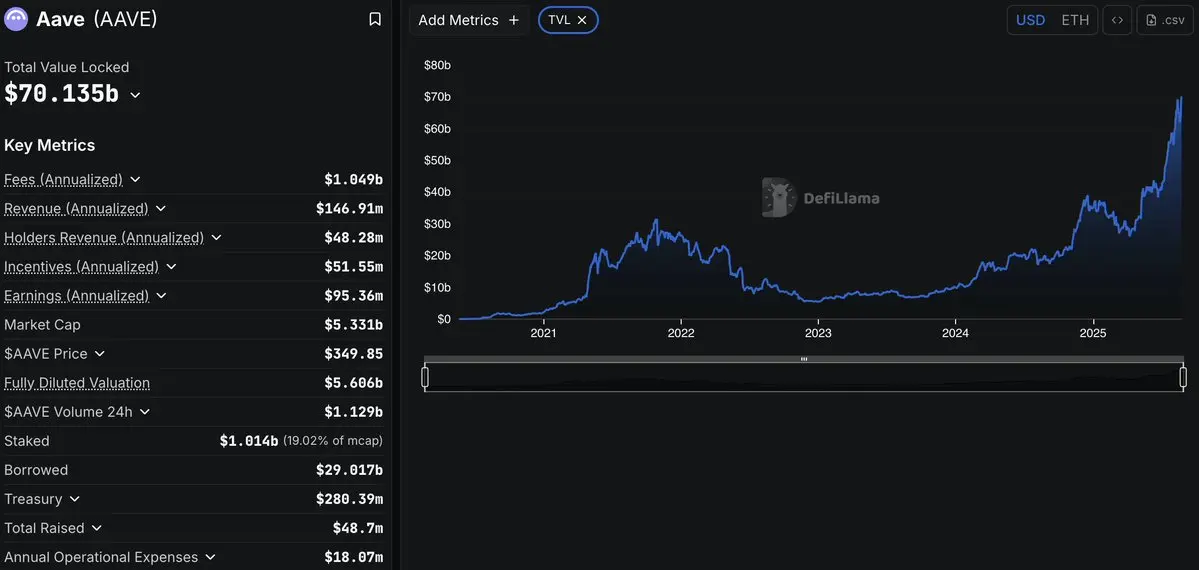Click Fully Diluted Valuation label
The width and height of the screenshot is (1199, 570).
[77, 383]
